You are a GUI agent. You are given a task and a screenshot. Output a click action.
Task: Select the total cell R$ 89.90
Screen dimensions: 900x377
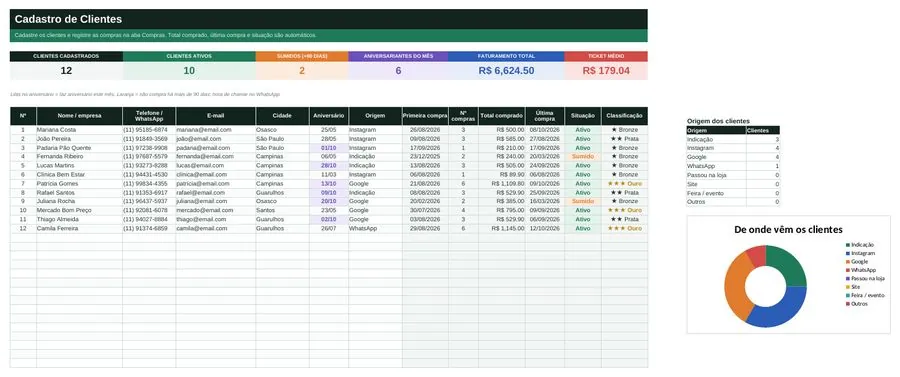(502, 174)
